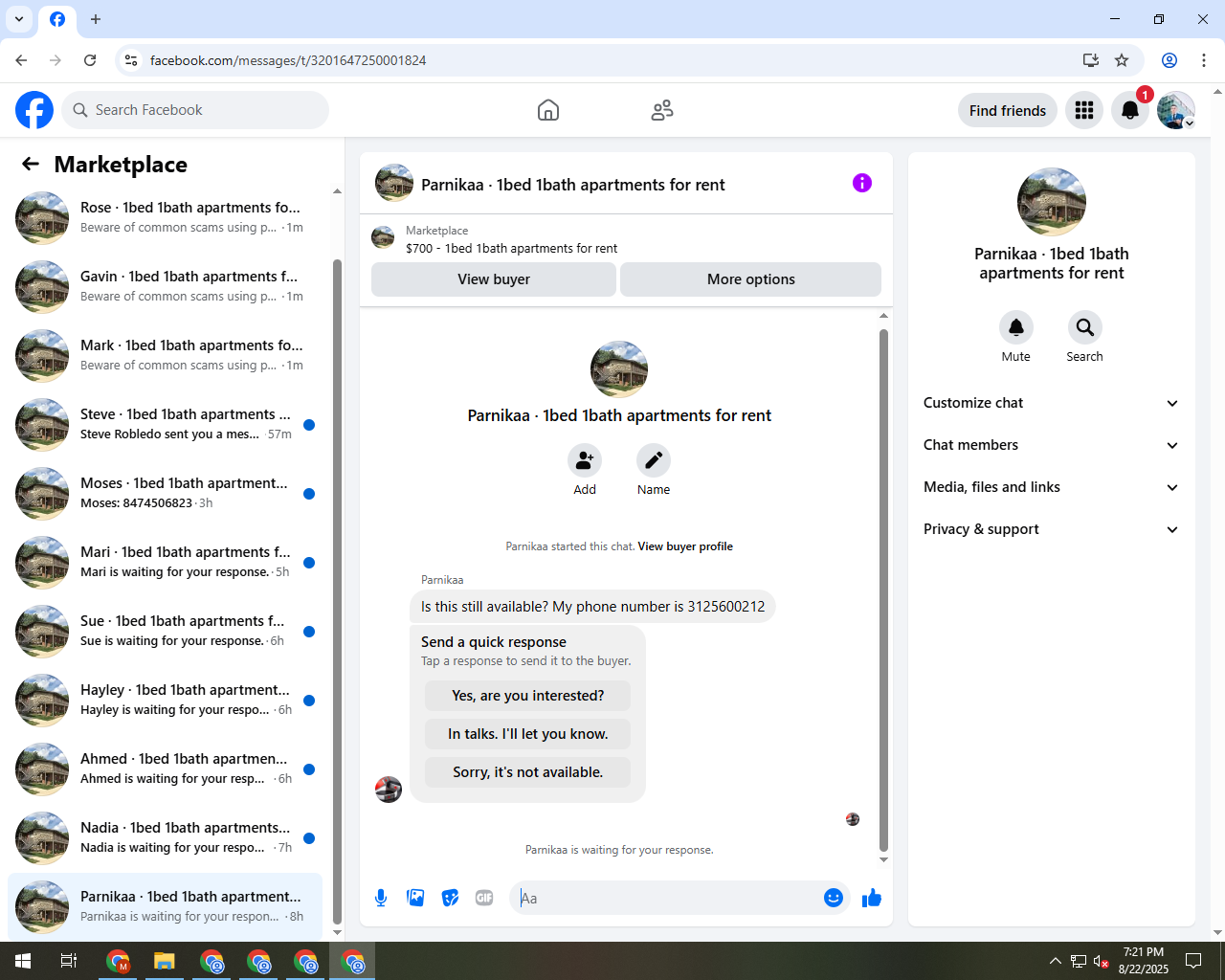Open the Ahmed conversation
1225x980 pixels.
[165, 768]
